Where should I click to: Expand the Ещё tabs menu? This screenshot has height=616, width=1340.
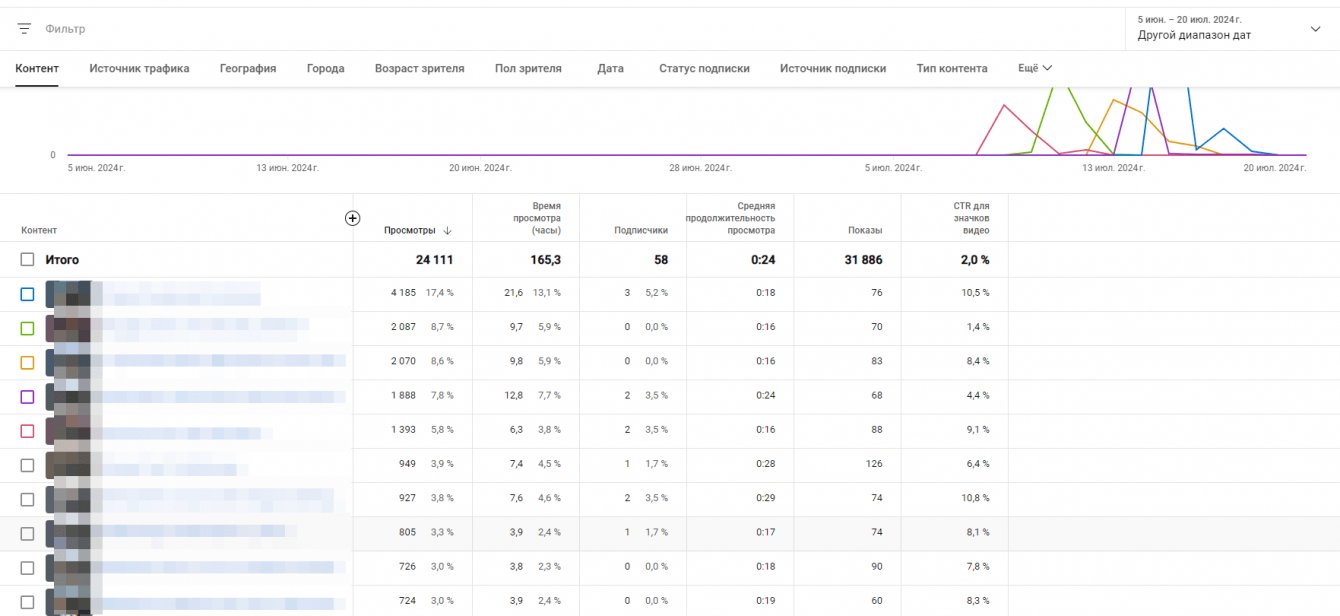click(x=1035, y=69)
